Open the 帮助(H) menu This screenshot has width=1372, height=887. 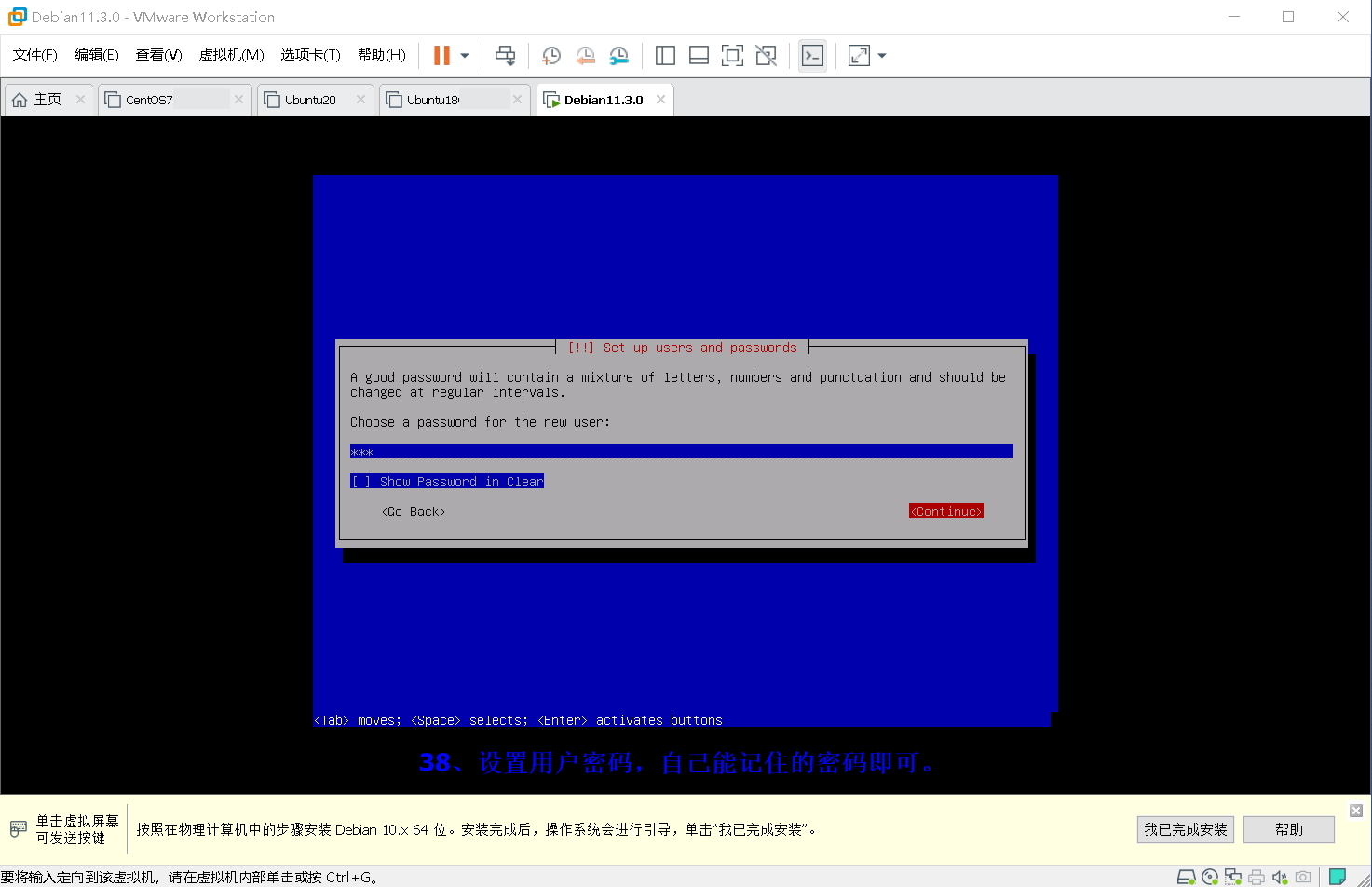point(382,55)
